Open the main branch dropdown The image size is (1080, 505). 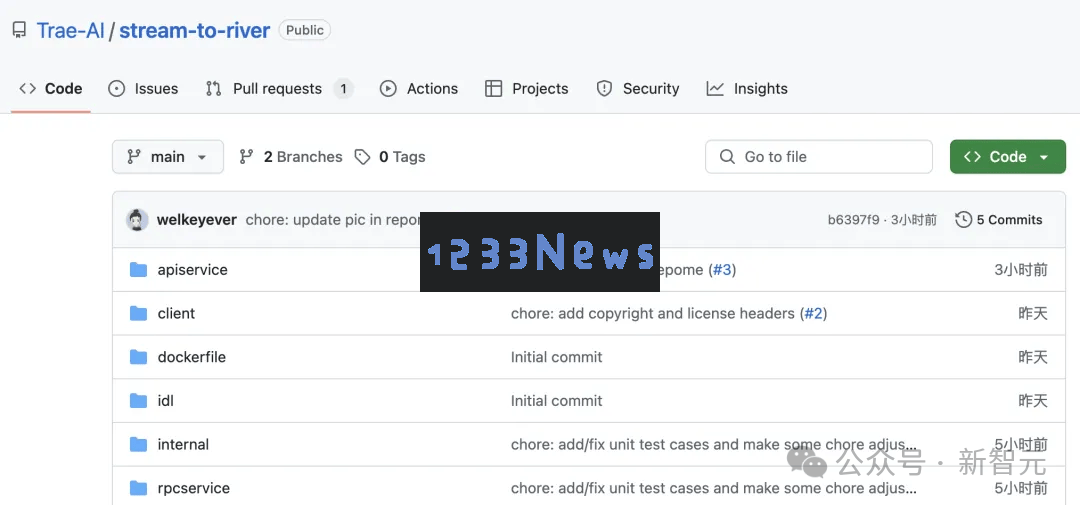168,157
